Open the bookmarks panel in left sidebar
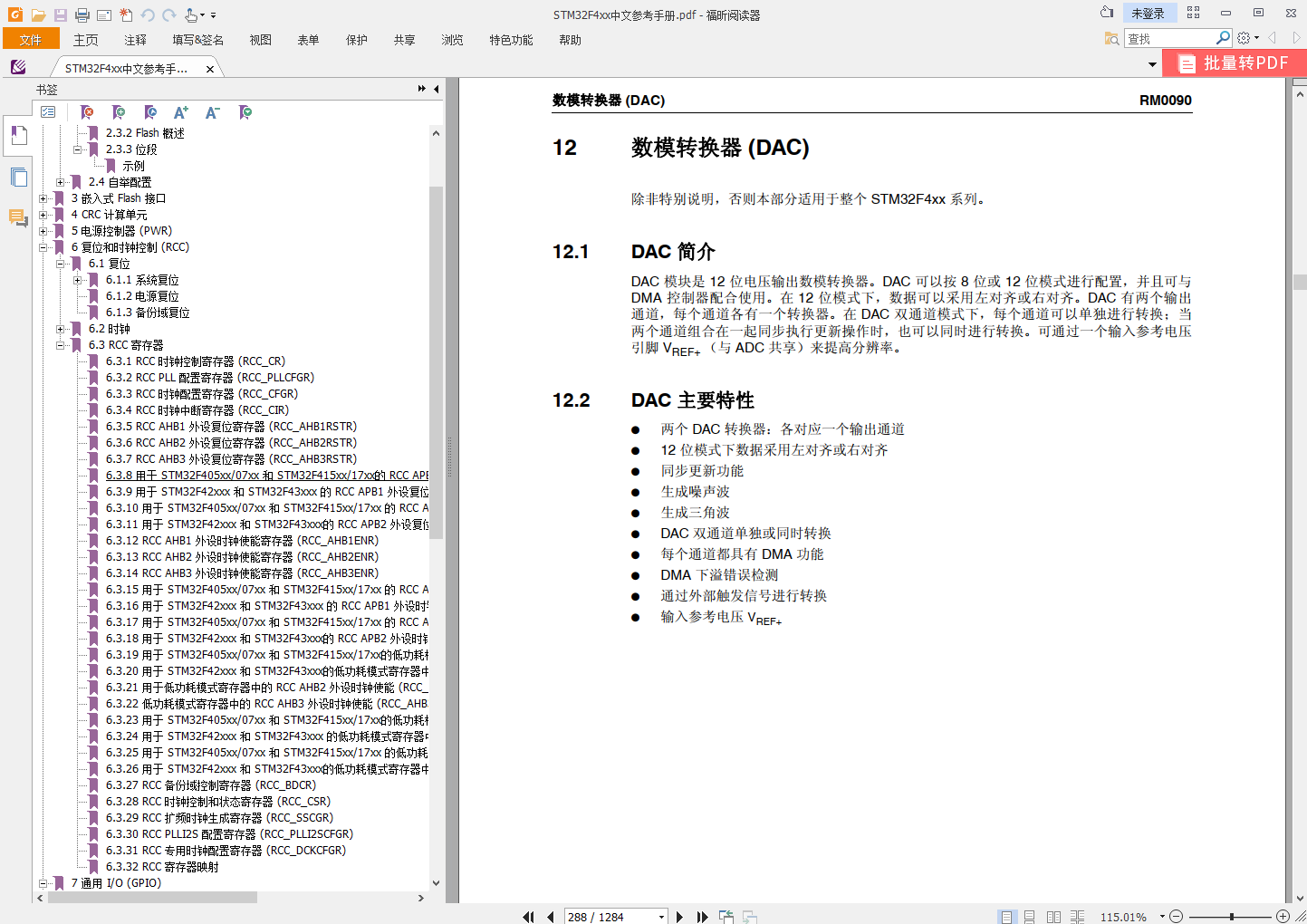This screenshot has height=924, width=1307. tap(18, 137)
